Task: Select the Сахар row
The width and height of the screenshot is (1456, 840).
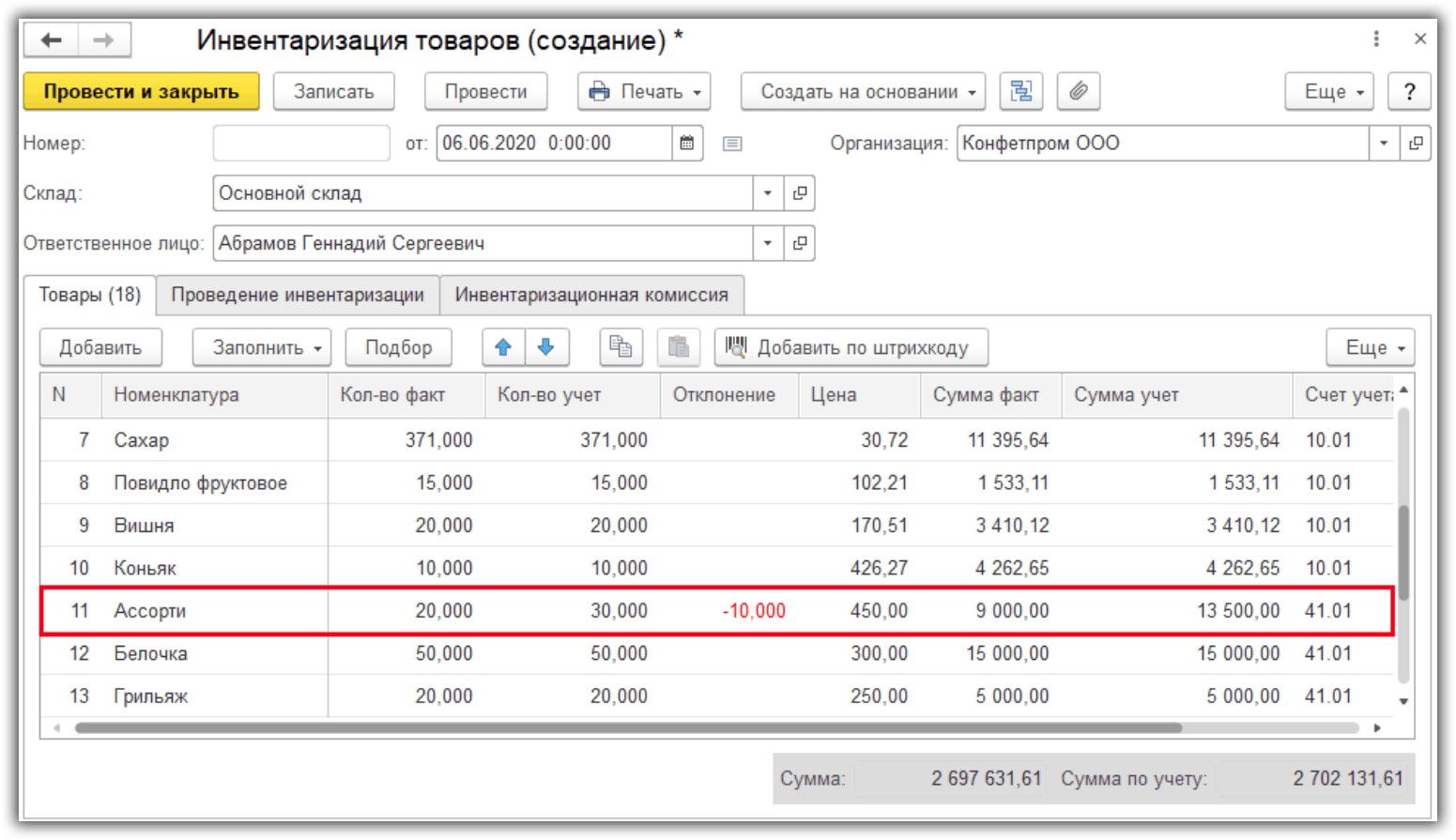Action: pyautogui.click(x=717, y=440)
